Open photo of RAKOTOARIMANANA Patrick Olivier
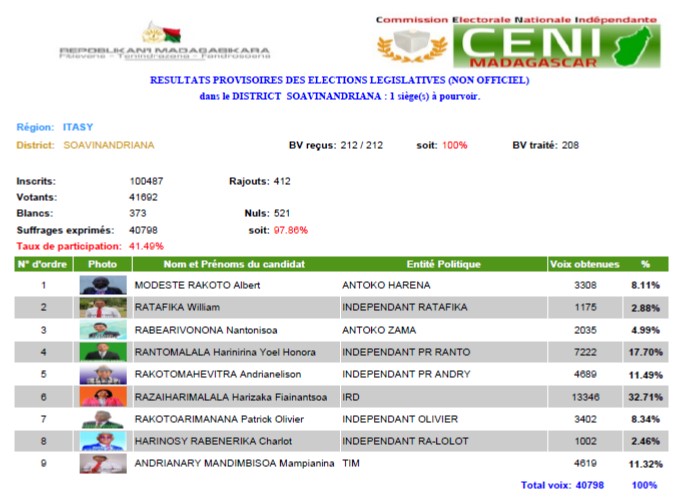 pos(103,419)
